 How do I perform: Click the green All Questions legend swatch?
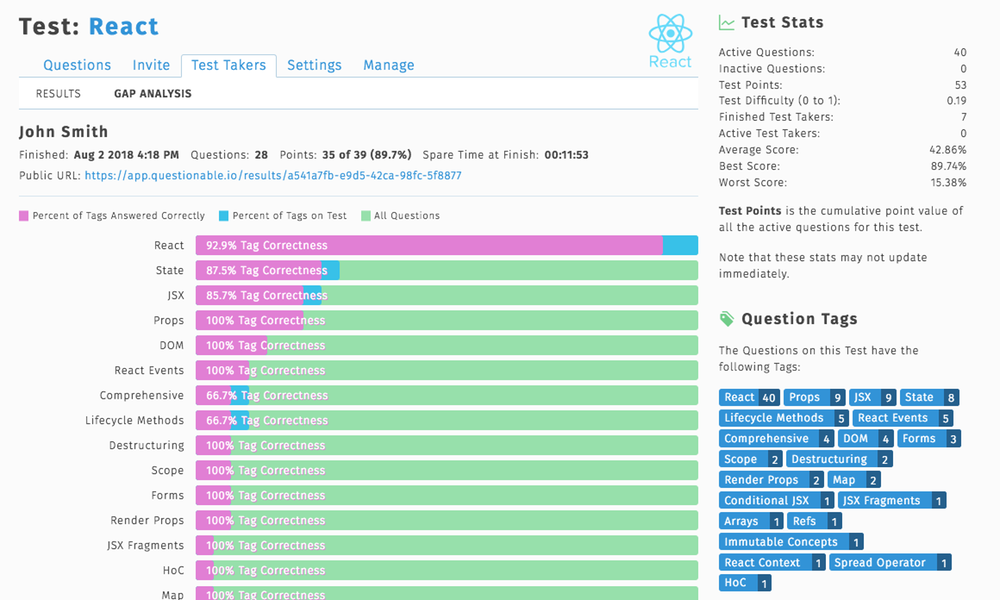point(365,216)
